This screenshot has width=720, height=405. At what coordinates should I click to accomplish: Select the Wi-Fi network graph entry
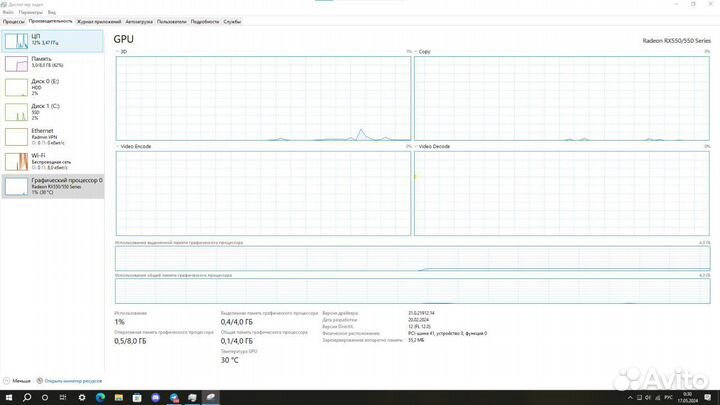pyautogui.click(x=52, y=160)
